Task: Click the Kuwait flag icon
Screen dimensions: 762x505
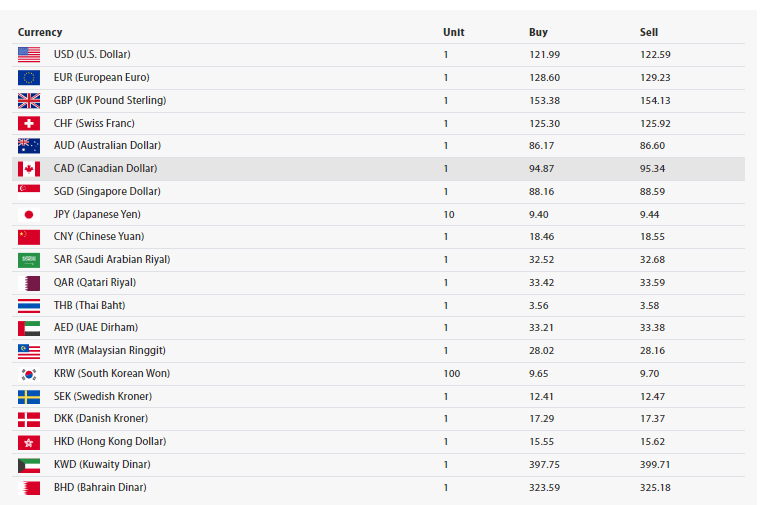Action: coord(29,465)
